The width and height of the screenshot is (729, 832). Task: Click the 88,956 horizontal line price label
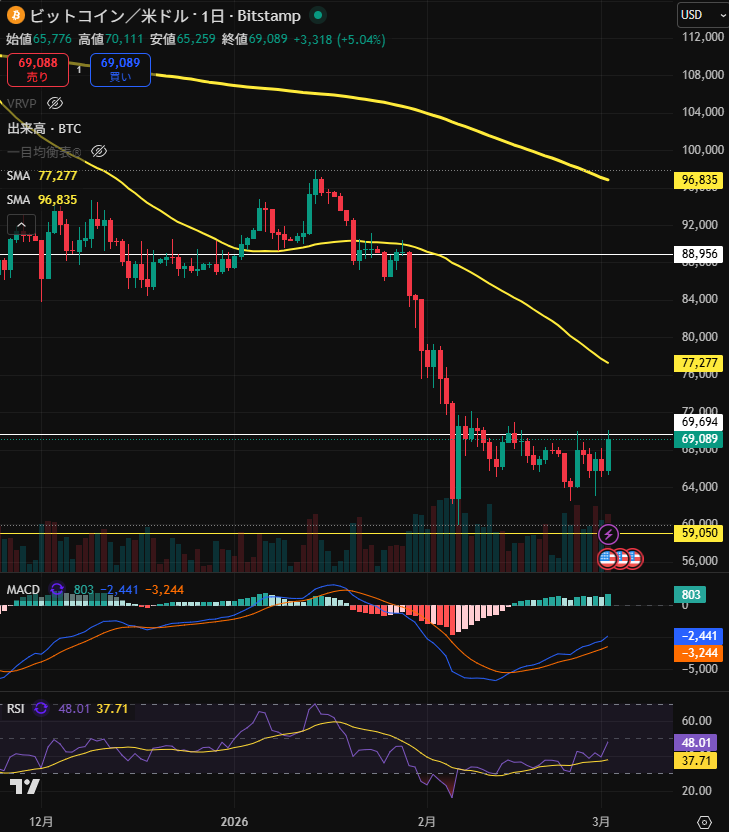700,254
